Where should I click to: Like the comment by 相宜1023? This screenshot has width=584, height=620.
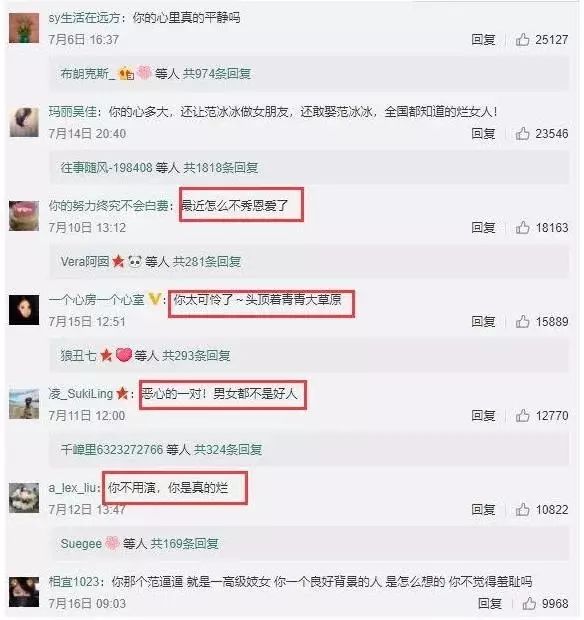point(529,603)
